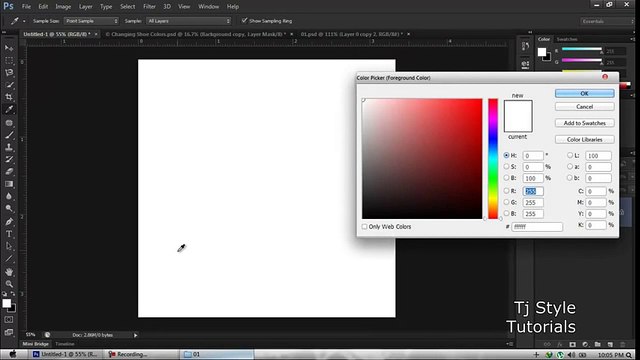Select the R red radio button

[x=506, y=191]
